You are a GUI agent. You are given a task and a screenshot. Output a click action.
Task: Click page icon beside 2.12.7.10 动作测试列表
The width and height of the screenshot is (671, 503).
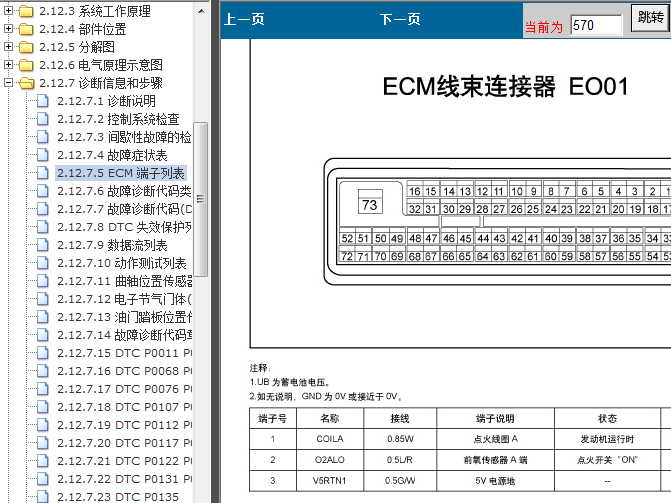click(x=42, y=263)
